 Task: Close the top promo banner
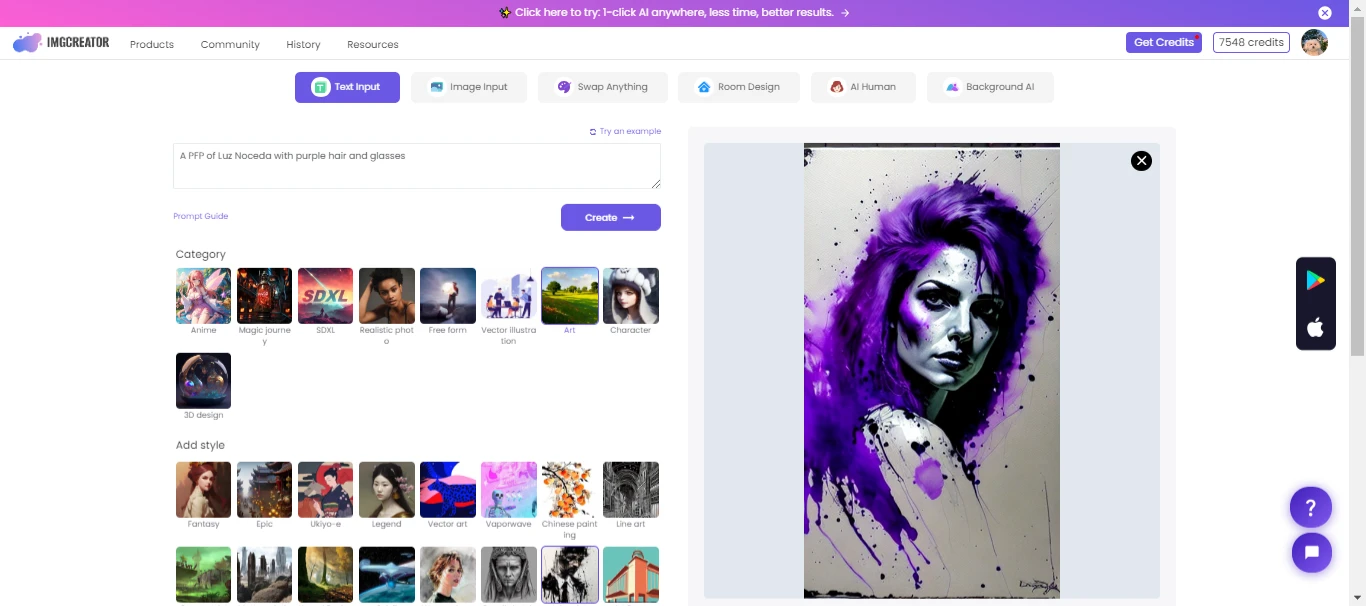[x=1325, y=13]
